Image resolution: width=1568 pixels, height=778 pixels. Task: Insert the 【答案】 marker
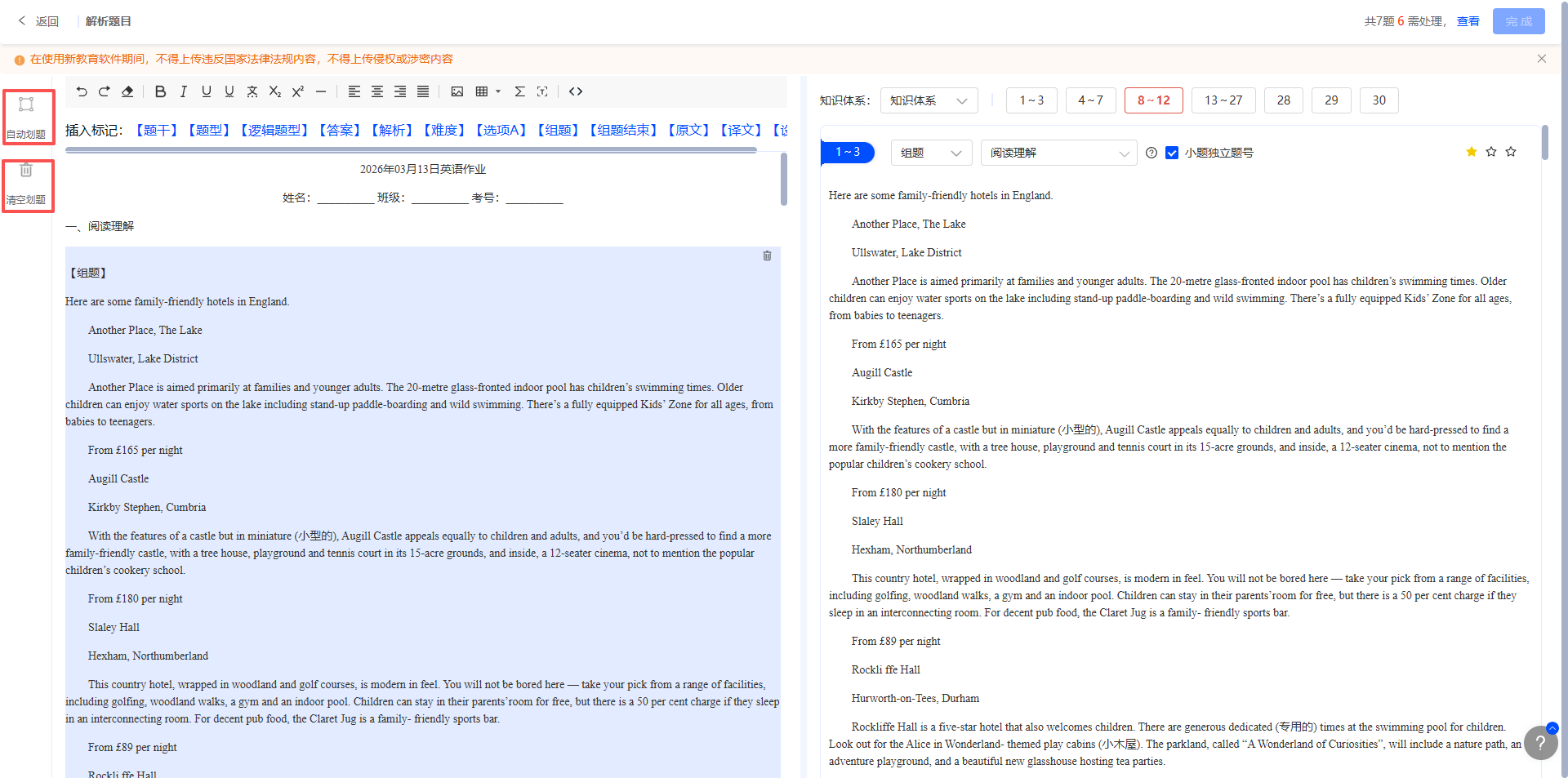pyautogui.click(x=339, y=131)
